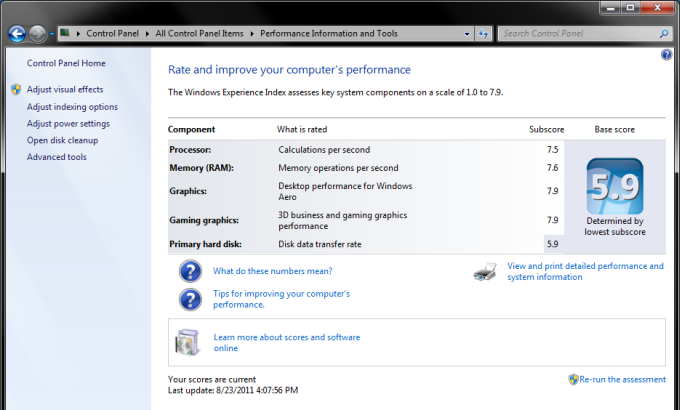Click shield icon beside Re-run the assessment

point(573,380)
